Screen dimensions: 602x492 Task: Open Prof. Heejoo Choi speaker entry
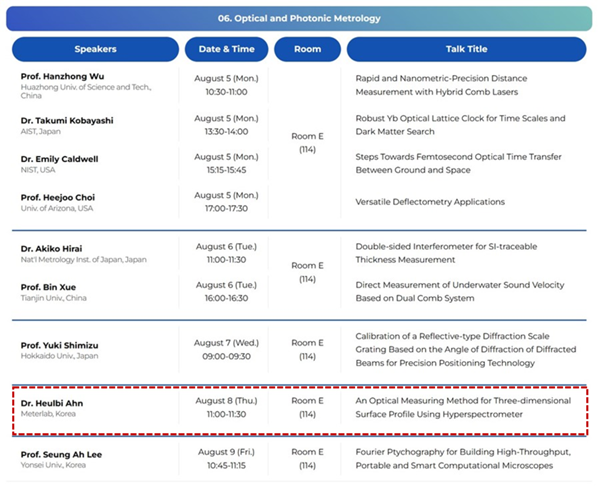pyautogui.click(x=59, y=196)
